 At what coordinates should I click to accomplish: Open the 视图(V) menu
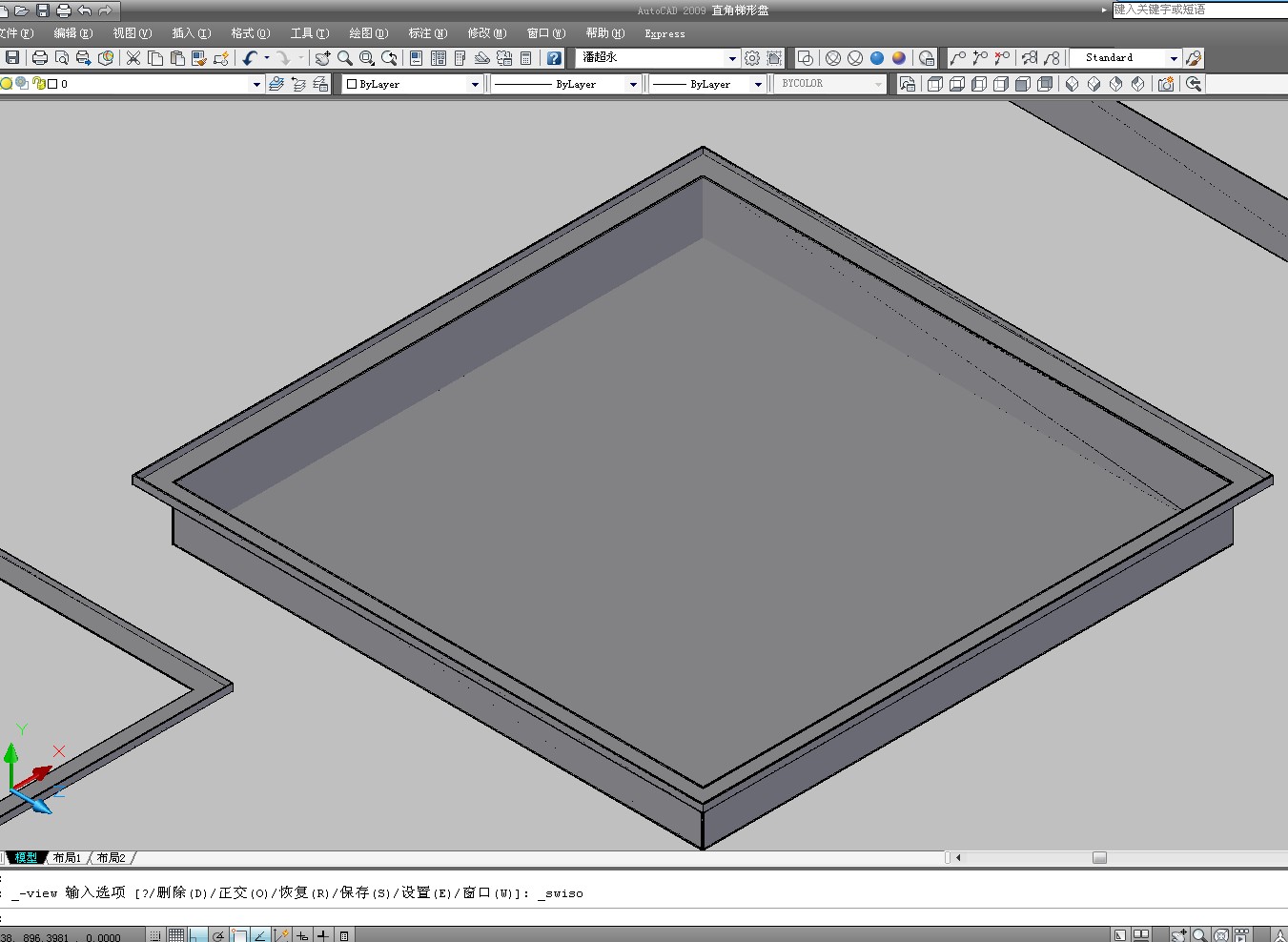click(133, 33)
